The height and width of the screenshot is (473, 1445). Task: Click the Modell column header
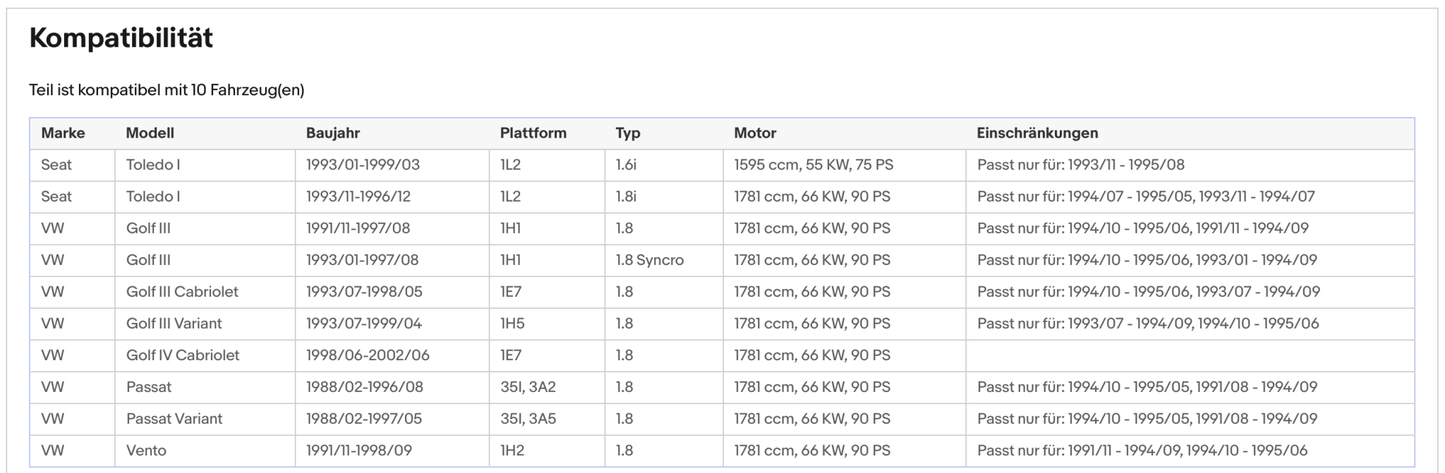[150, 133]
